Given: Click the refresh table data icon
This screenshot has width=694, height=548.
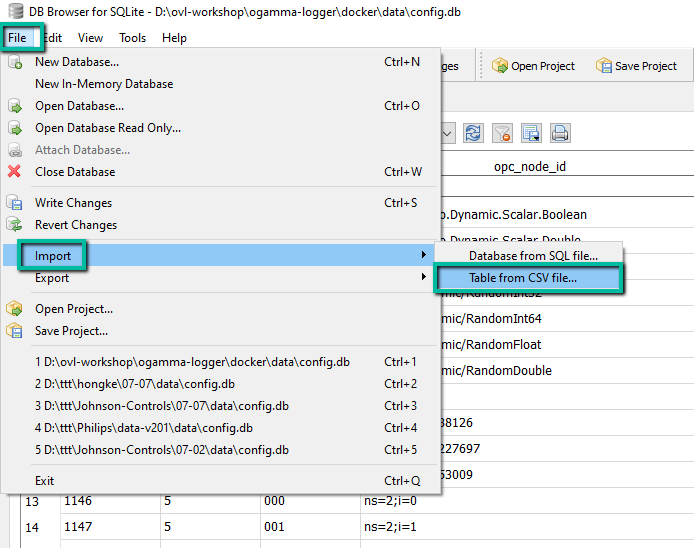Looking at the screenshot, I should (x=473, y=133).
